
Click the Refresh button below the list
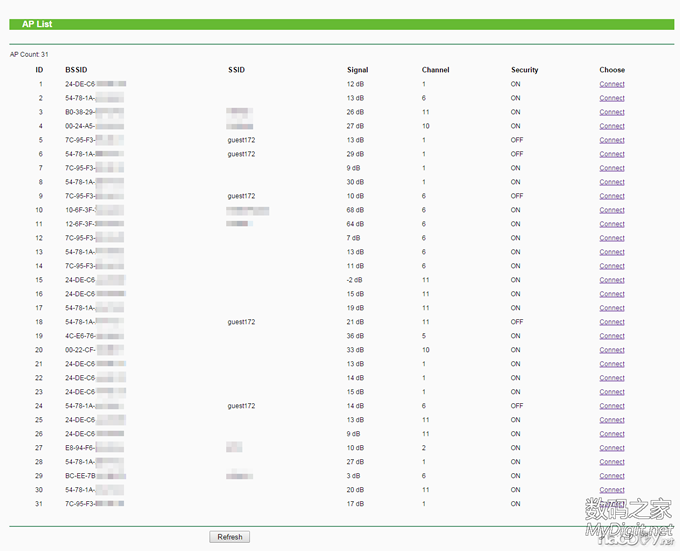(x=229, y=537)
